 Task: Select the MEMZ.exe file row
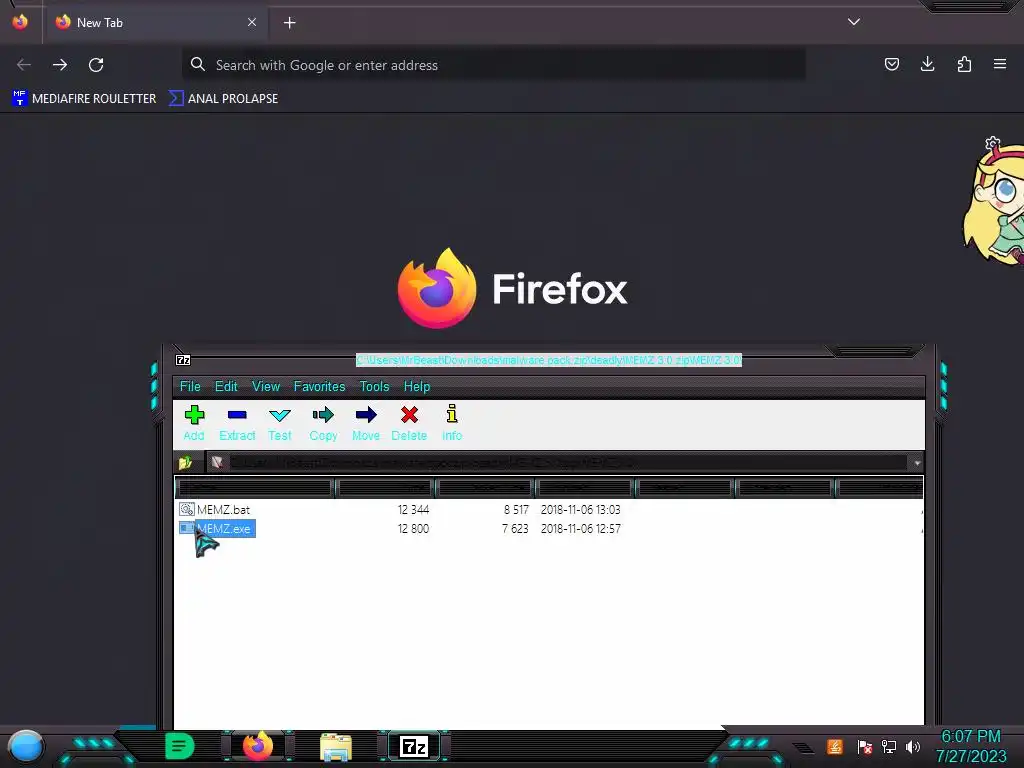click(x=549, y=528)
